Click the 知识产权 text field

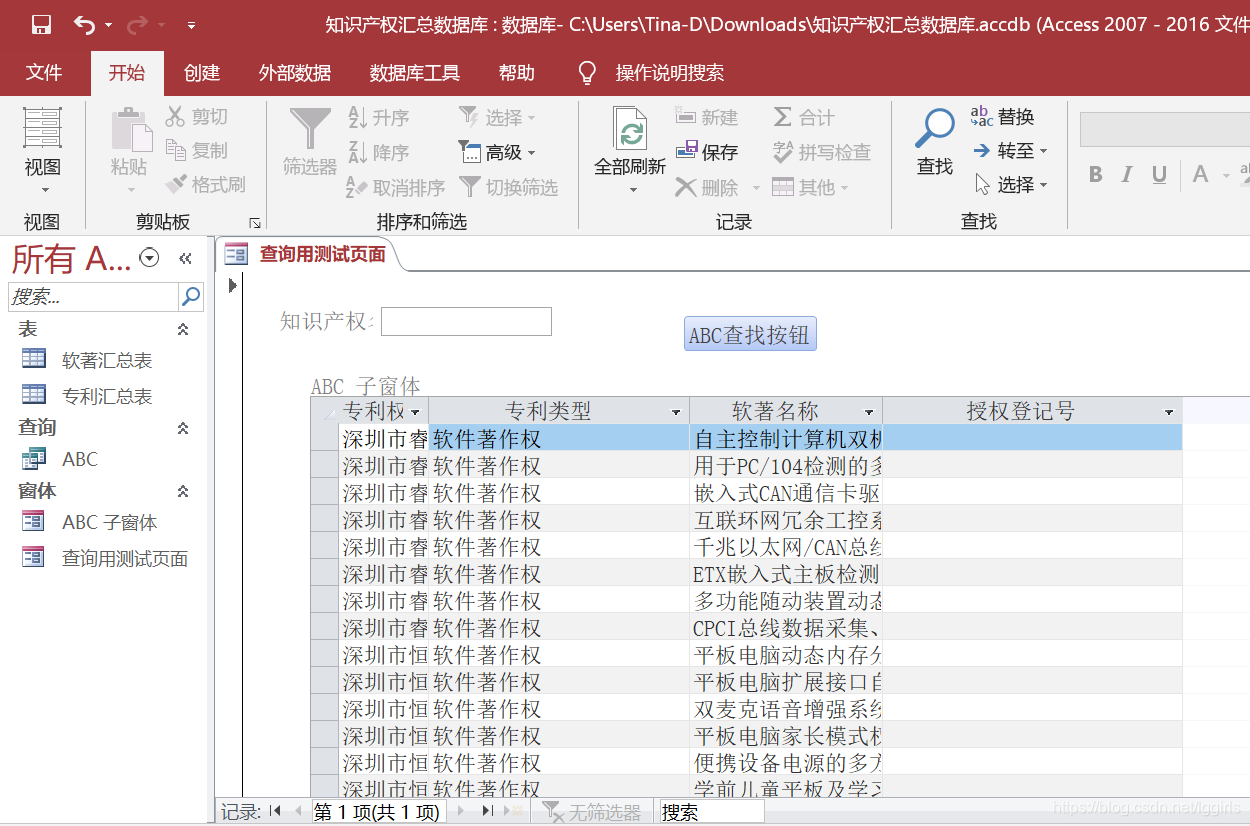tap(466, 321)
